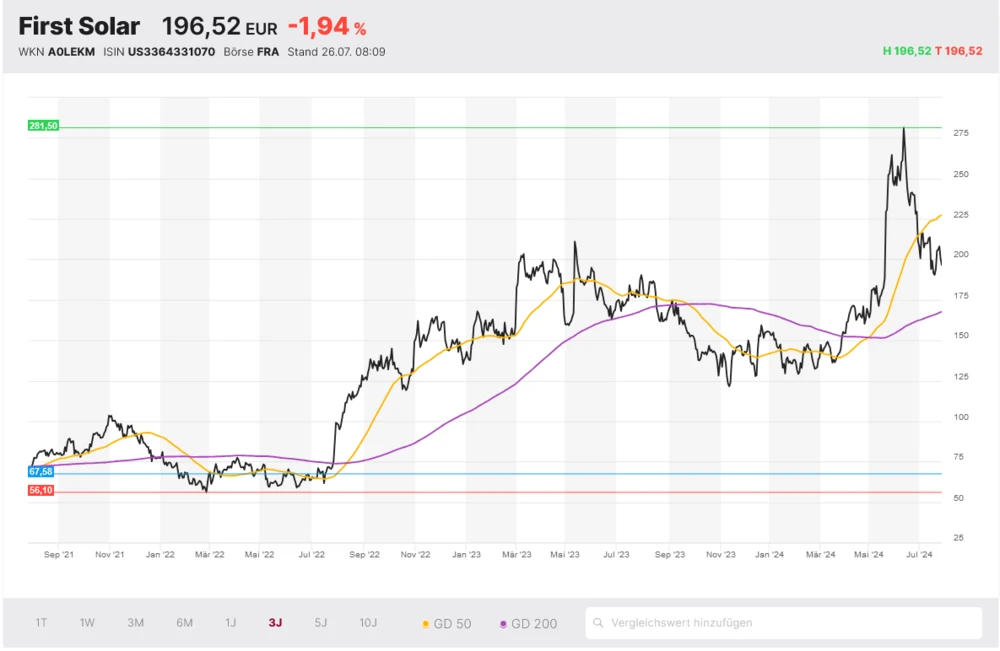Click the First Solar title

click(79, 26)
